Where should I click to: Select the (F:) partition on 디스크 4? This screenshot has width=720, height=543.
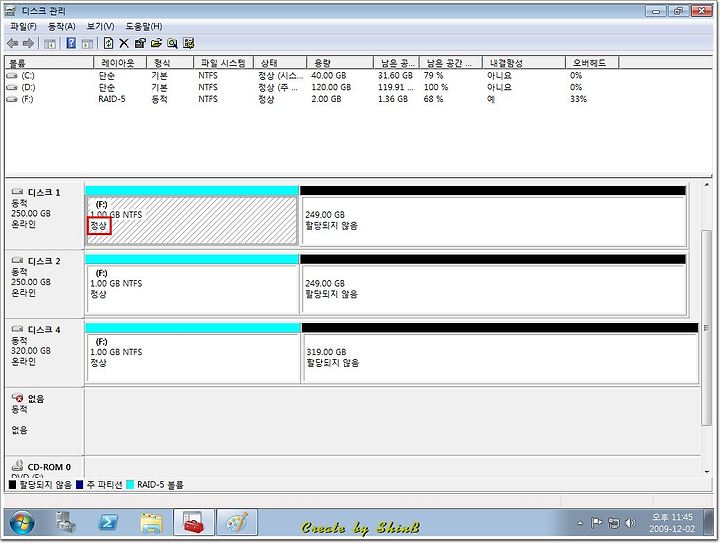[x=193, y=358]
